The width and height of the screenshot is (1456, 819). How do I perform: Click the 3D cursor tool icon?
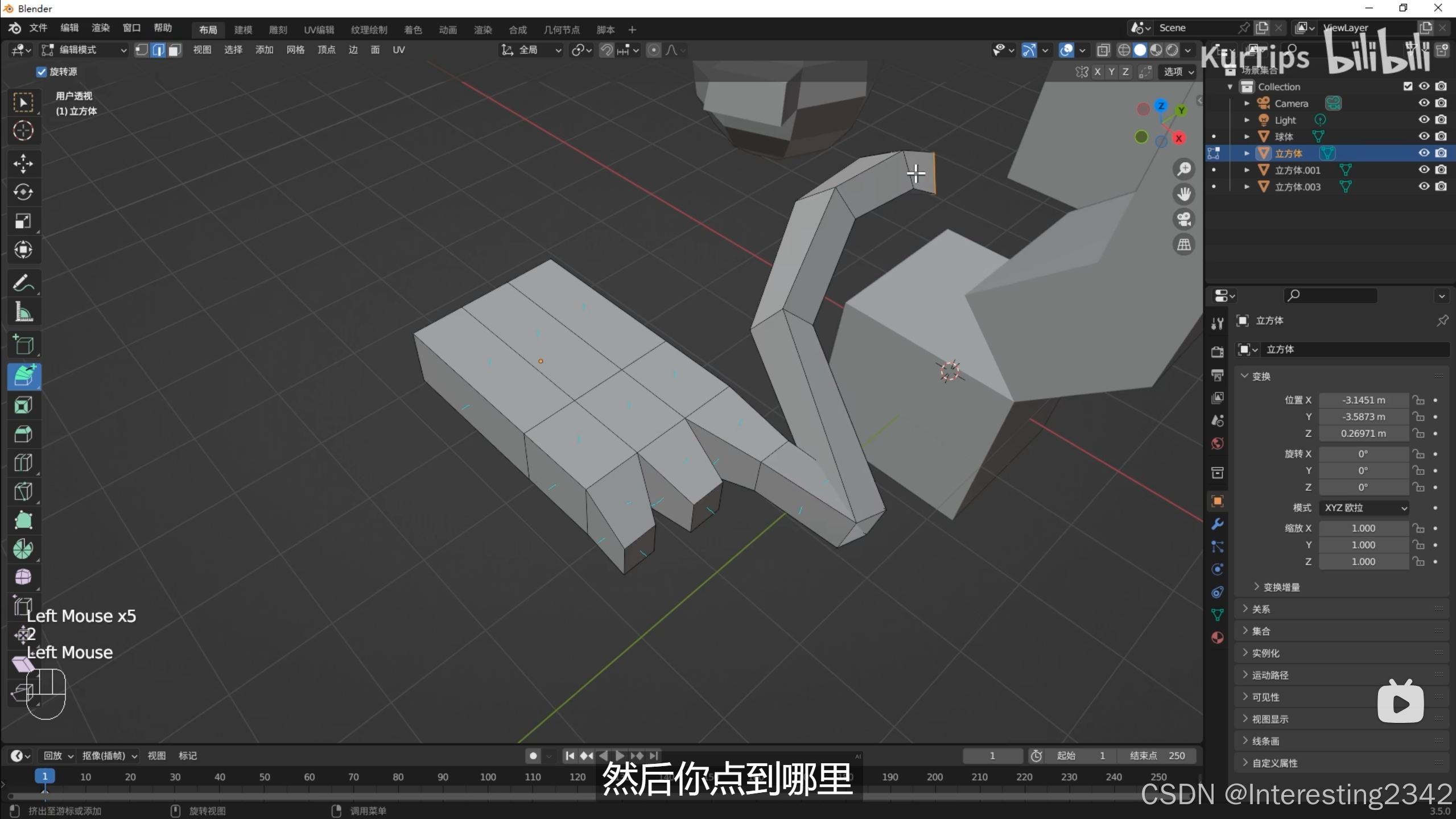click(x=23, y=131)
